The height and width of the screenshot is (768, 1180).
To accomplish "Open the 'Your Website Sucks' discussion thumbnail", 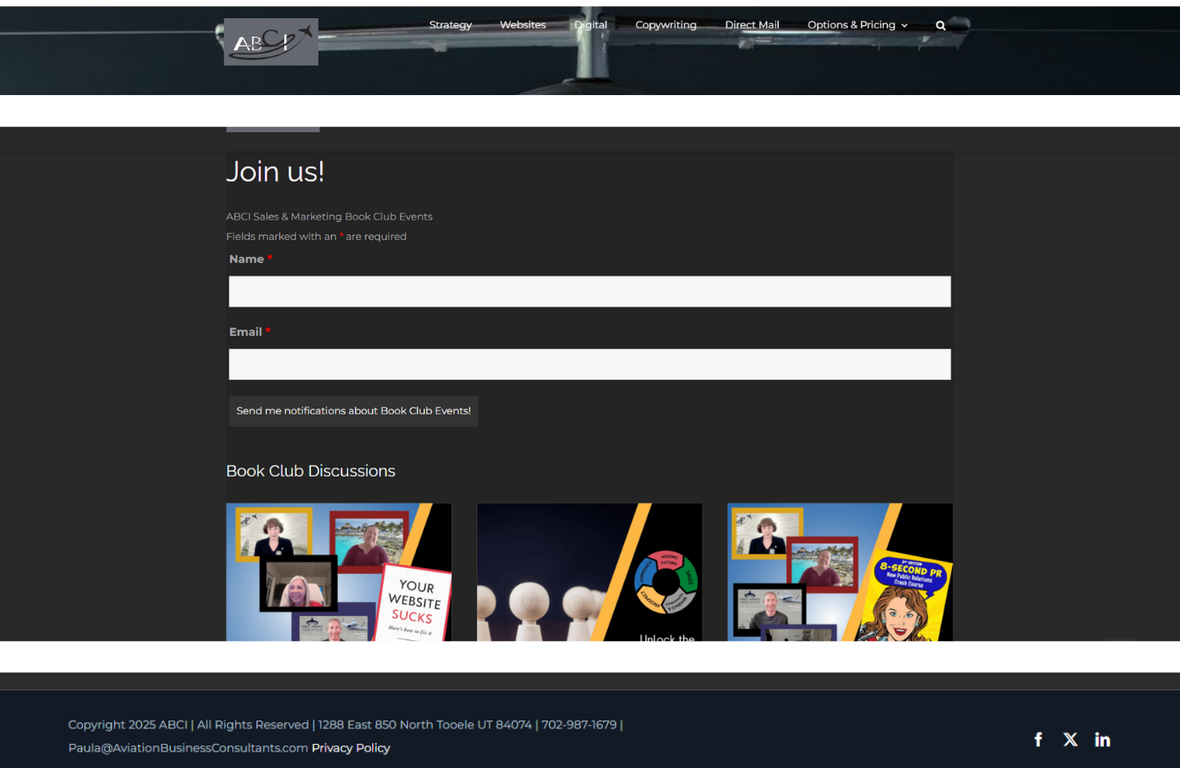I will [339, 572].
